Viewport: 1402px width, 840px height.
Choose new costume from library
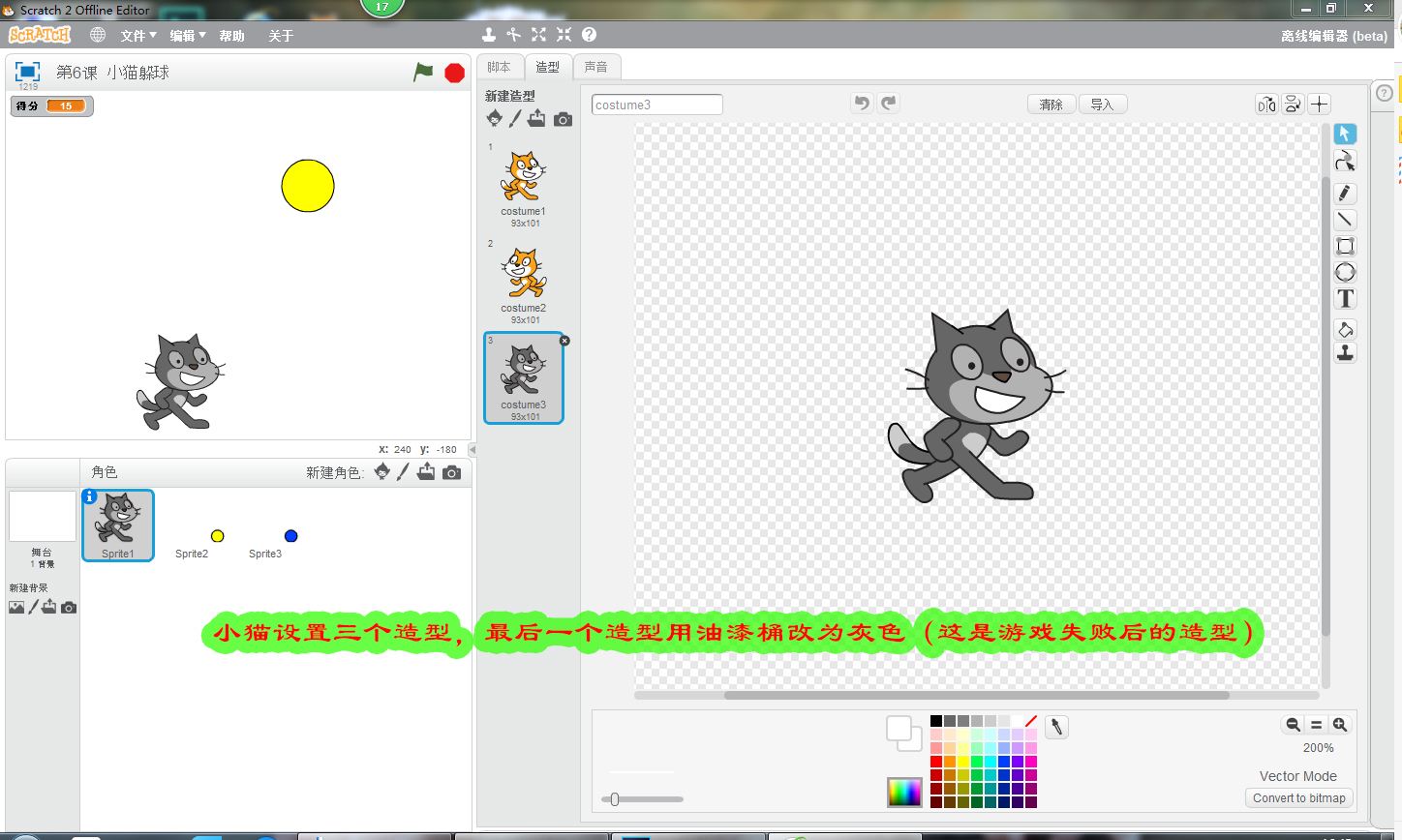click(495, 118)
